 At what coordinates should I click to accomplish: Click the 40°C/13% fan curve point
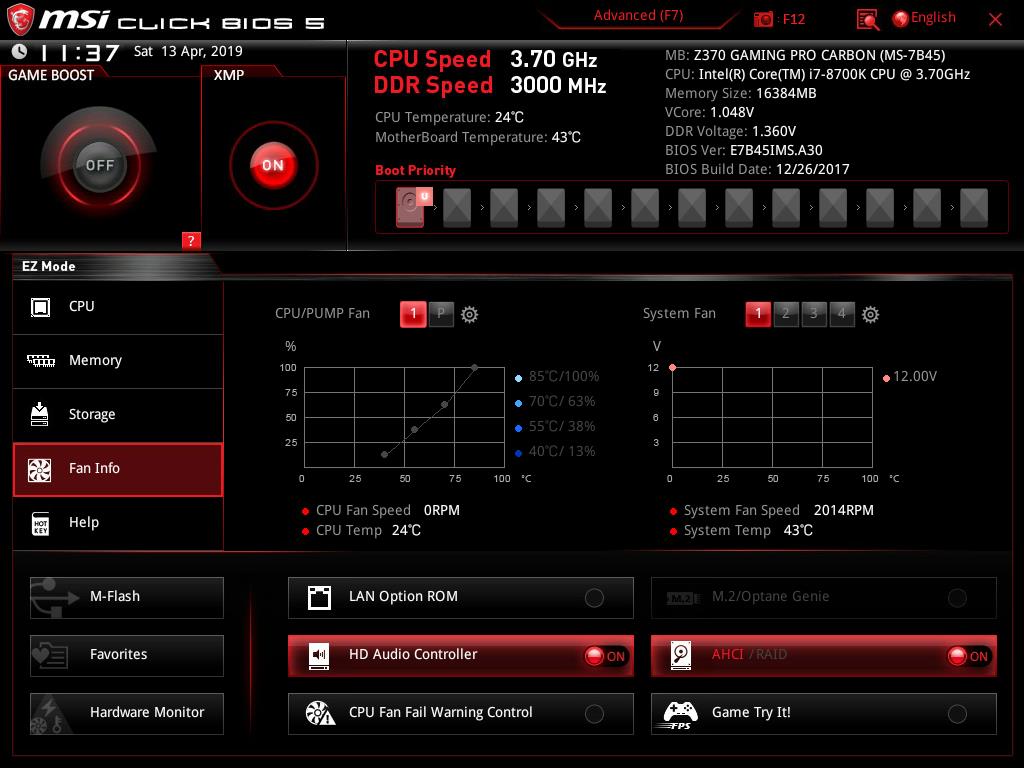coord(385,455)
